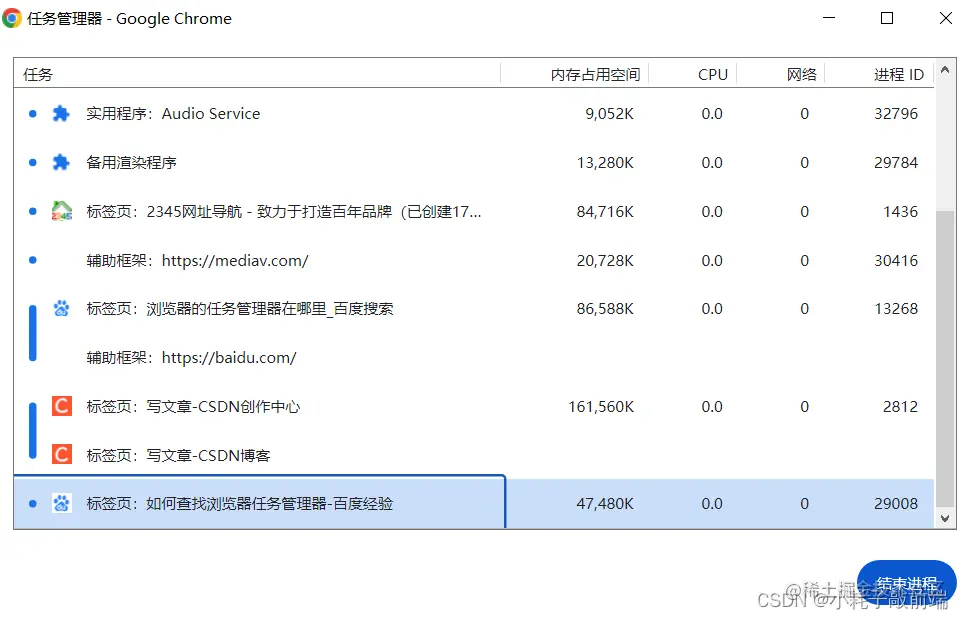
Task: Click memory value 20,728K
Action: 605,260
